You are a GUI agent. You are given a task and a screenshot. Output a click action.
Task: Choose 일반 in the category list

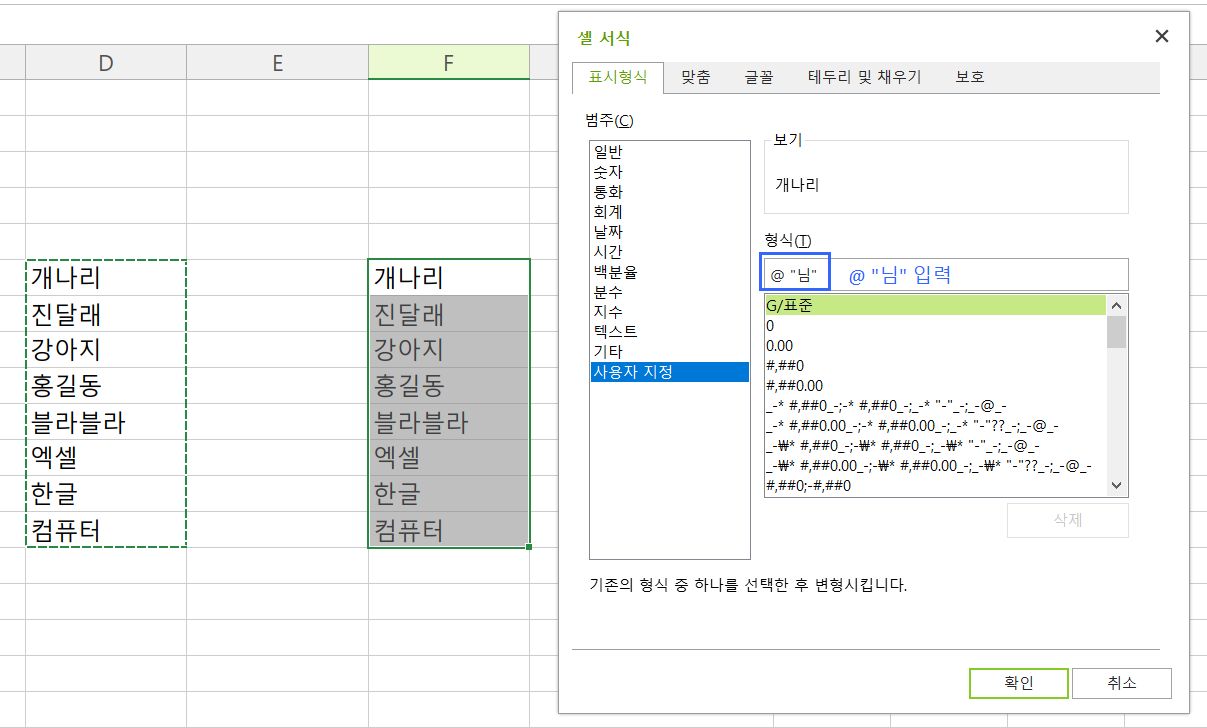669,152
